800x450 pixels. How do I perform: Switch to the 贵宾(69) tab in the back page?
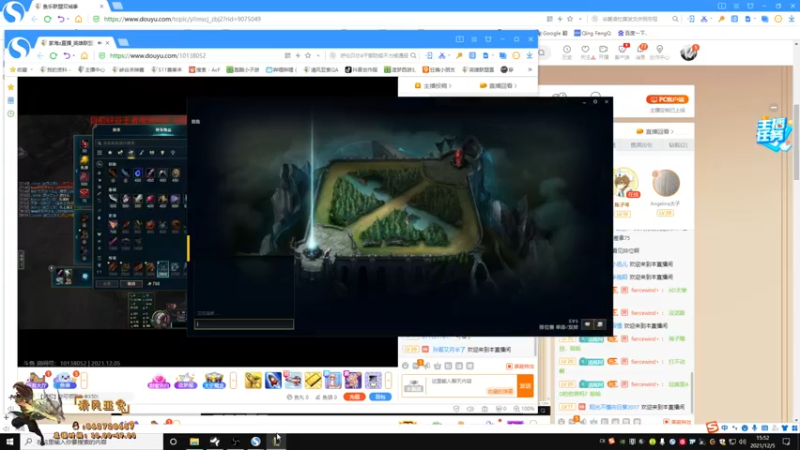click(641, 145)
